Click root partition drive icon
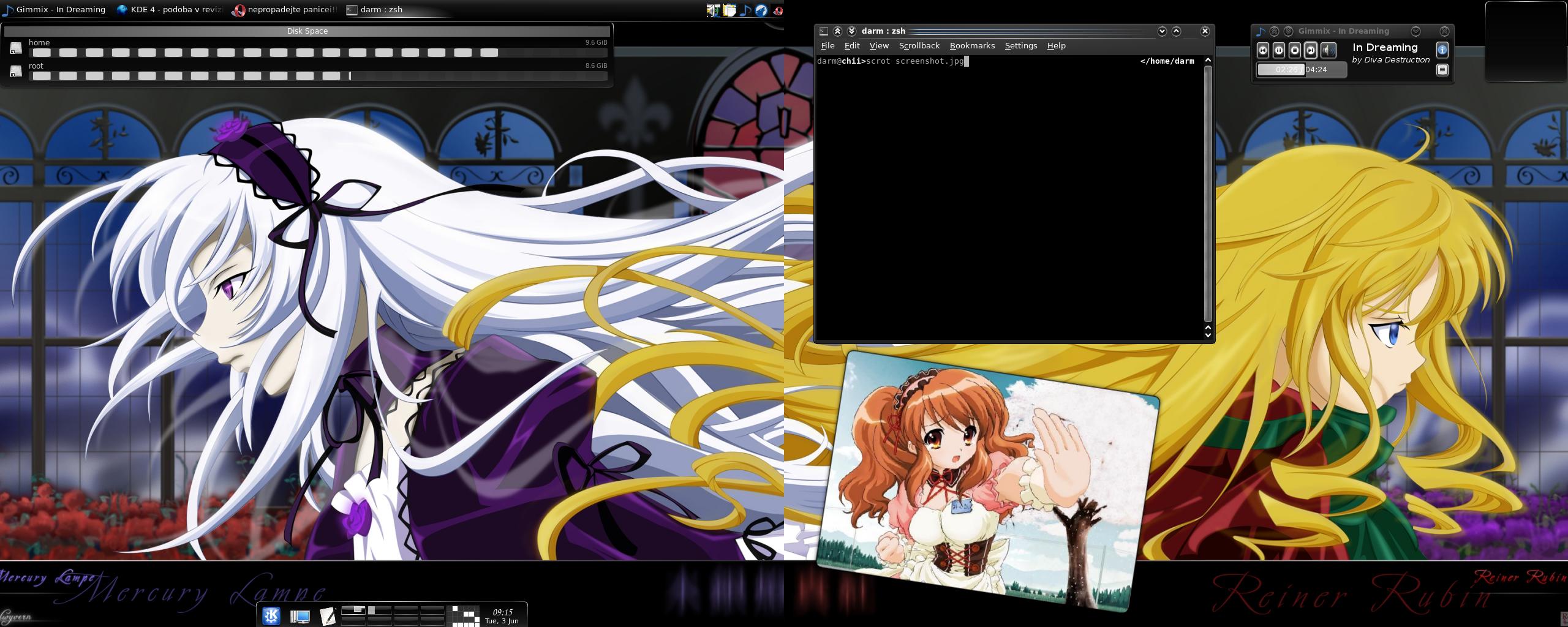The height and width of the screenshot is (627, 1568). pyautogui.click(x=16, y=72)
